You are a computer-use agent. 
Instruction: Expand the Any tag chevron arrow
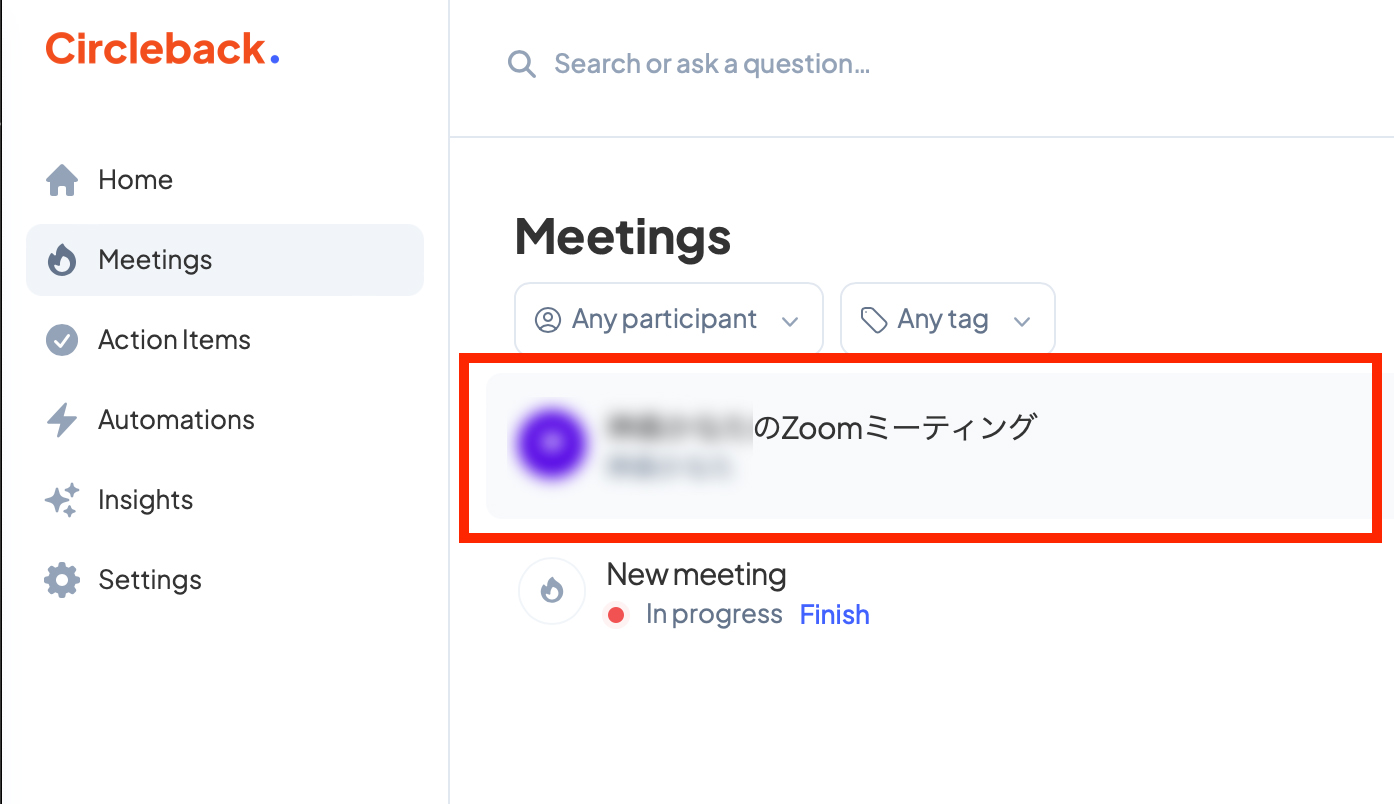[1021, 321]
